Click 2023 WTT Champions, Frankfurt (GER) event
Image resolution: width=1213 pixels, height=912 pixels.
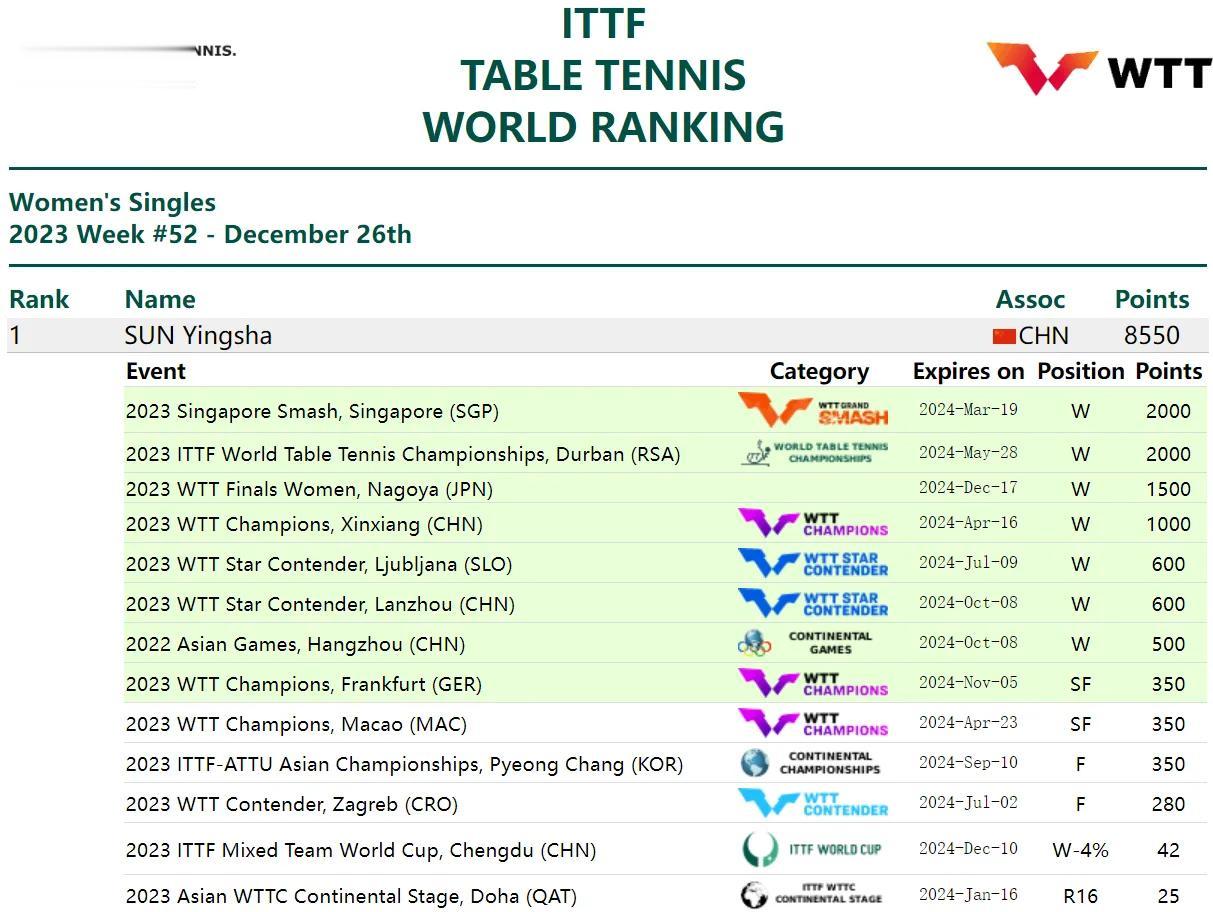click(x=304, y=684)
